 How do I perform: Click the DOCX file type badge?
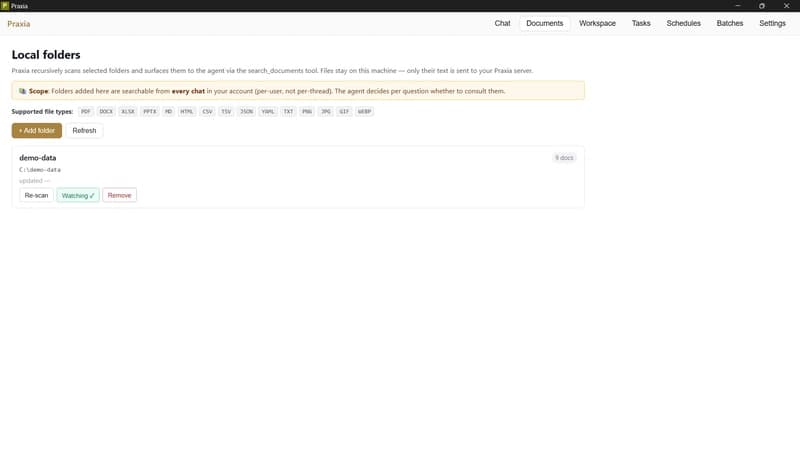click(106, 112)
